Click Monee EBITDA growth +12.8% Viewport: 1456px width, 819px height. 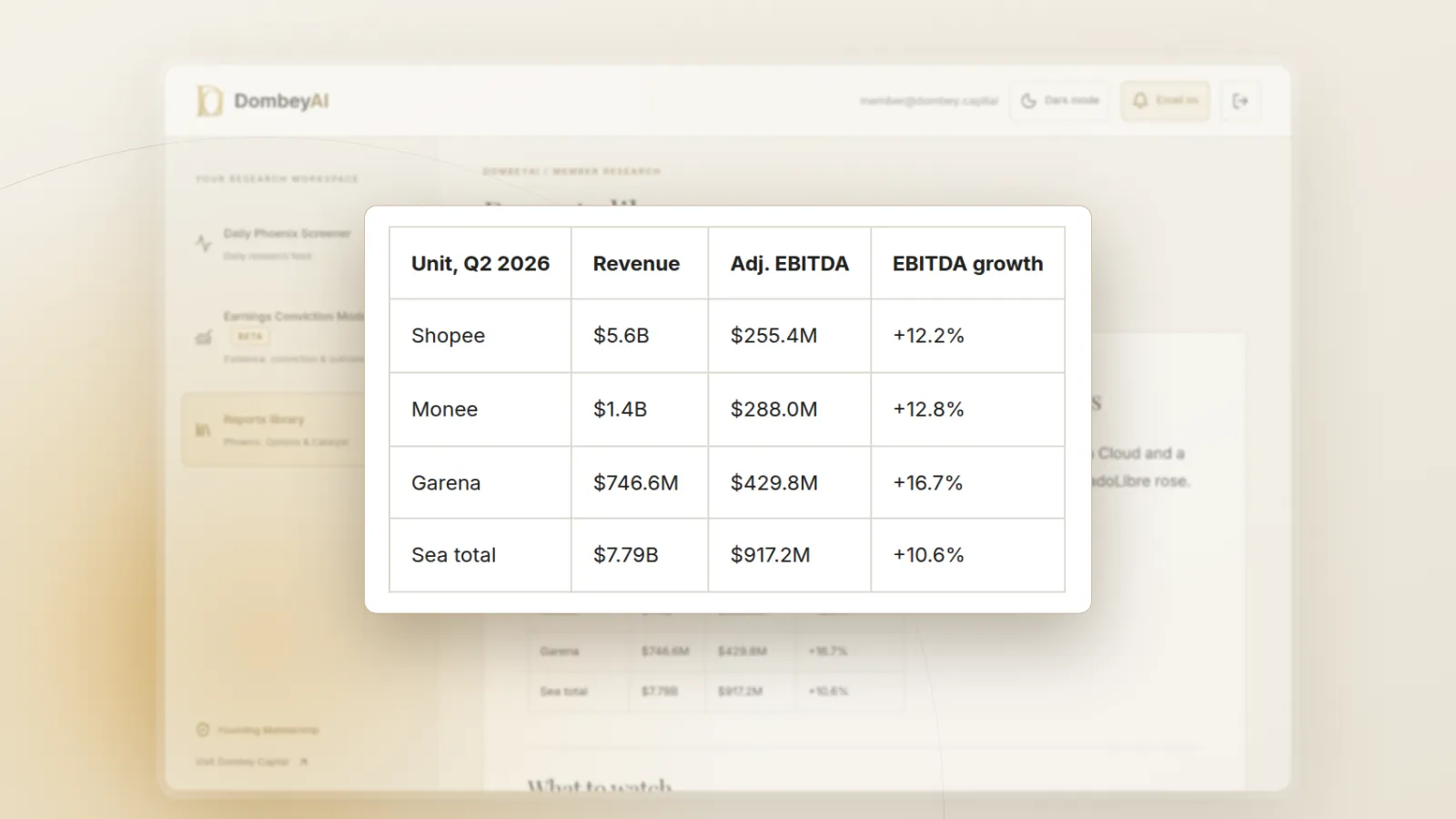tap(928, 409)
